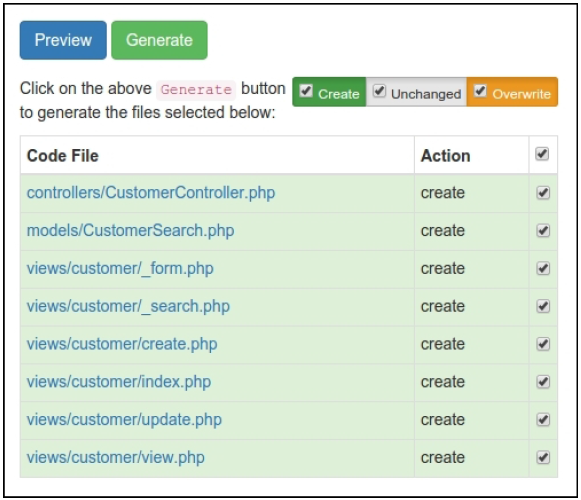Toggle the Create filter checkbox
Viewport: 581px width, 500px height.
coord(306,91)
